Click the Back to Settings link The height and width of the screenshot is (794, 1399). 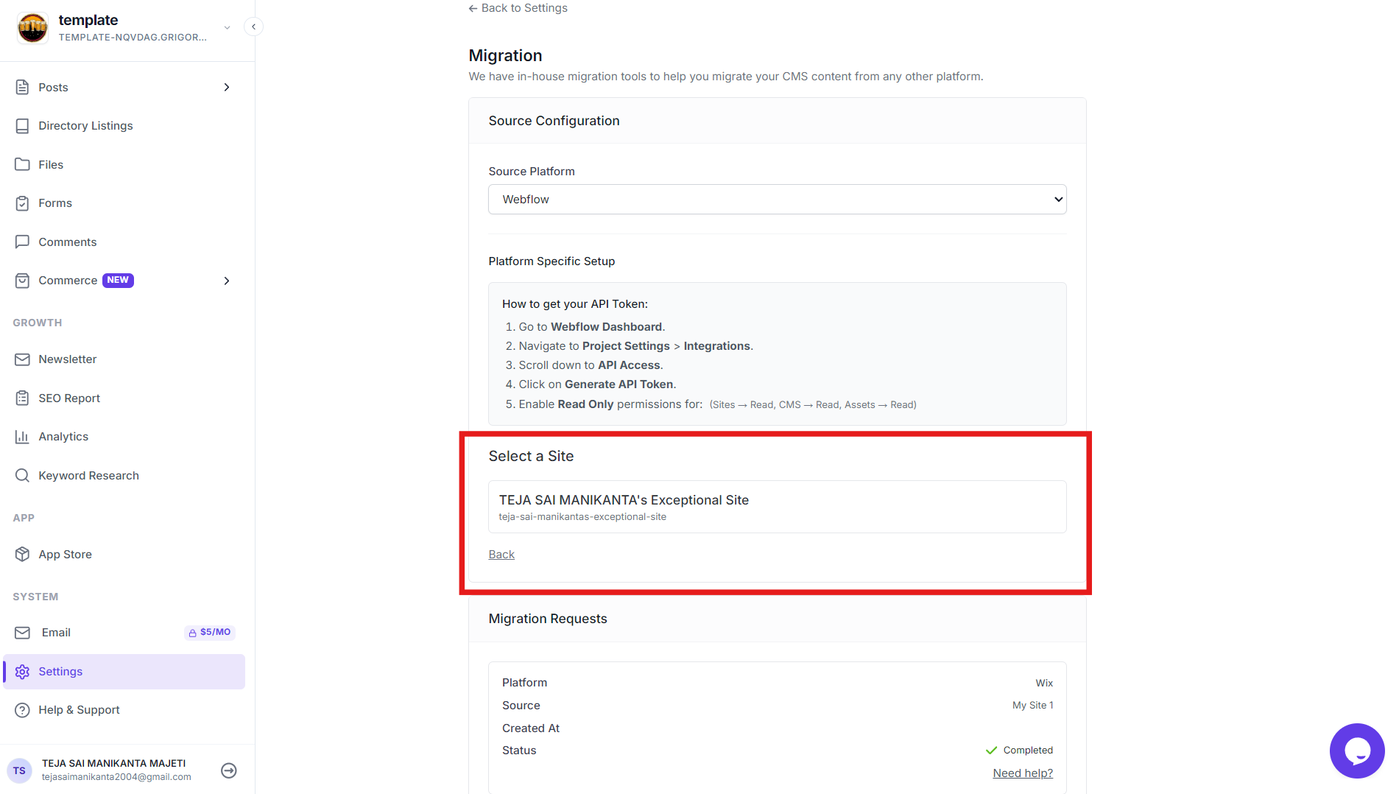518,8
